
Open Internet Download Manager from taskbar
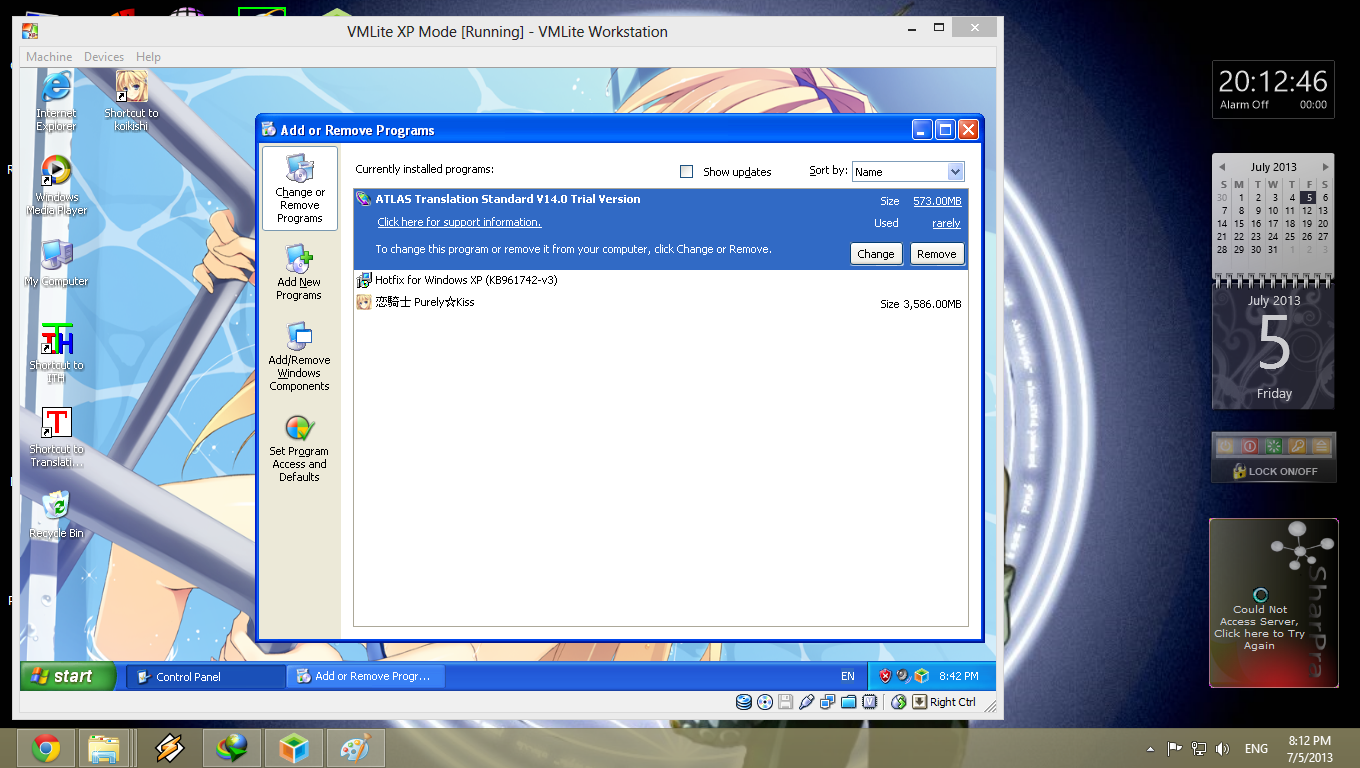pyautogui.click(x=232, y=748)
